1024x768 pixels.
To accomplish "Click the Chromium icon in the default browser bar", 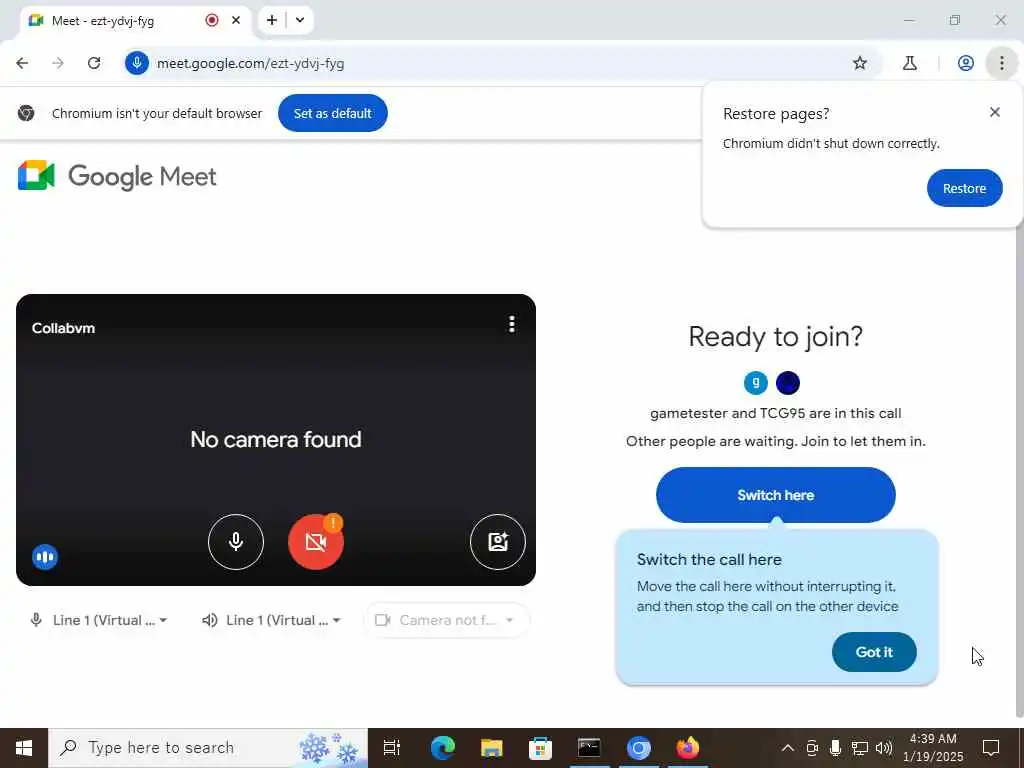I will (x=26, y=113).
